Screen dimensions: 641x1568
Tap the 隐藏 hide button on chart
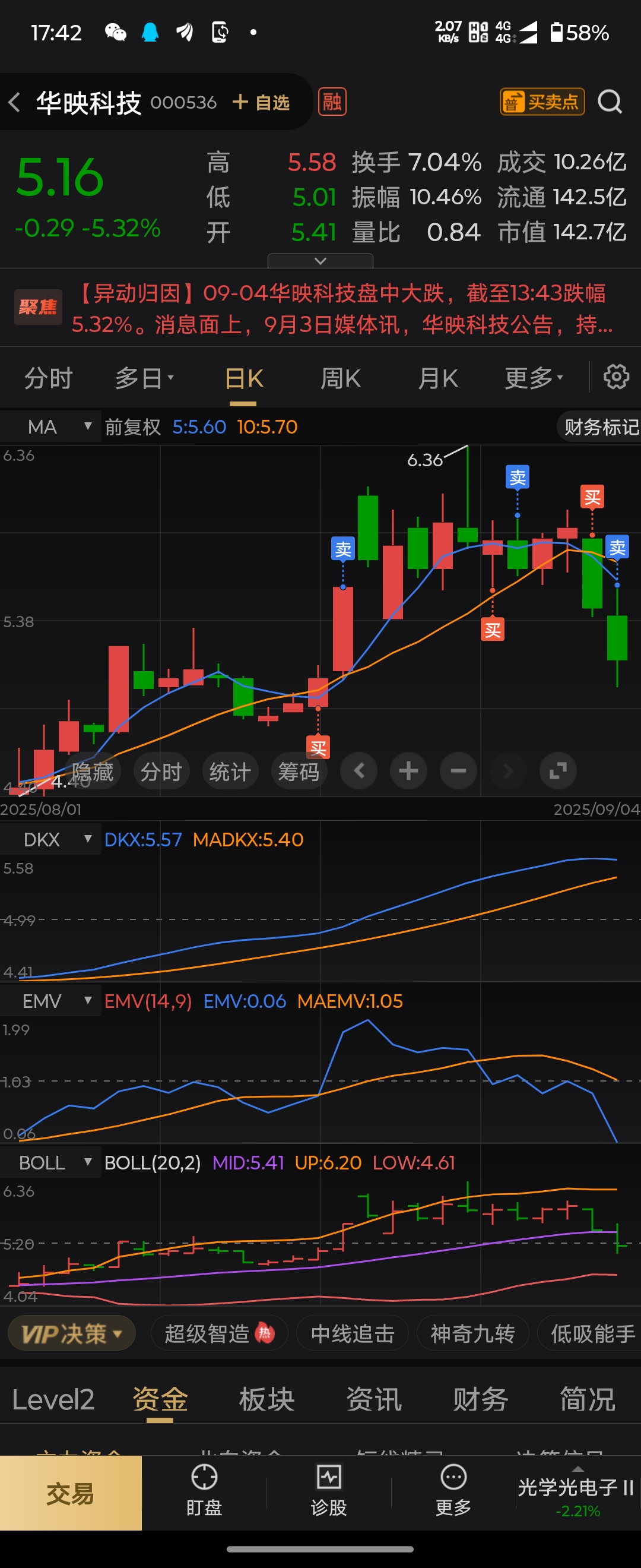coord(93,771)
